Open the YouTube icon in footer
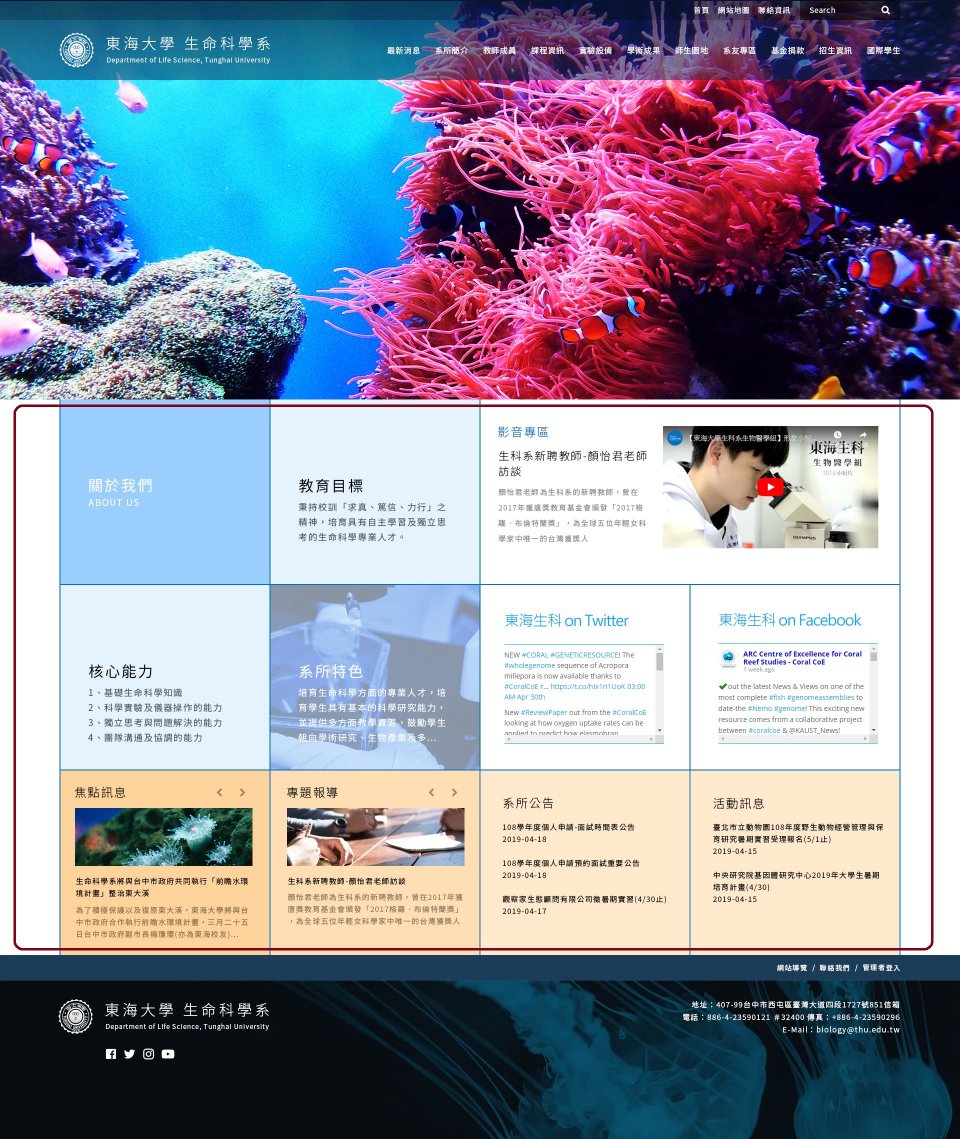Viewport: 960px width, 1139px height. coord(168,1054)
